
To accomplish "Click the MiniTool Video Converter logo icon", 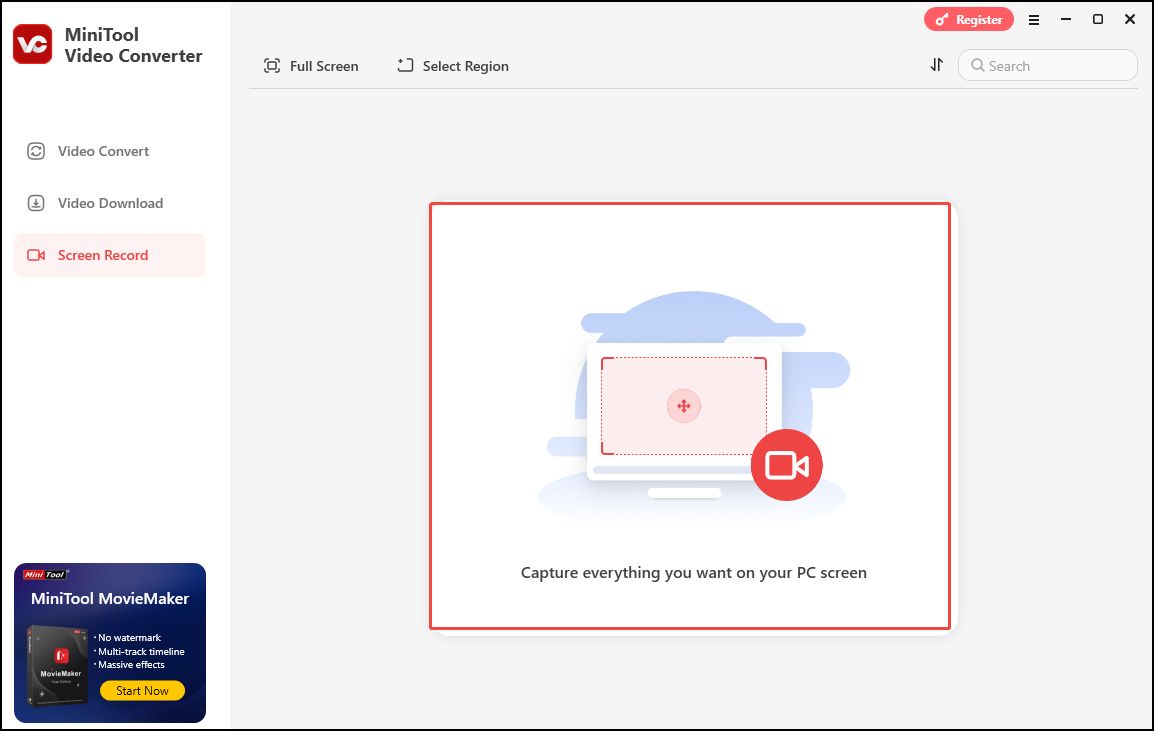I will click(32, 44).
